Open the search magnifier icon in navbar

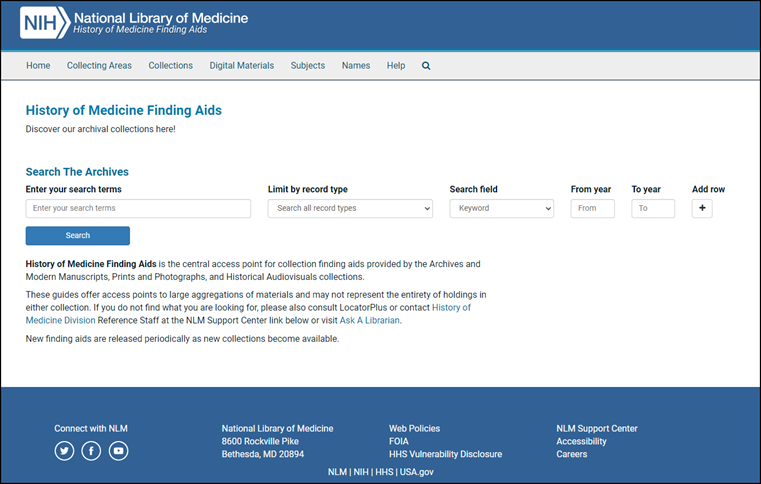click(426, 66)
